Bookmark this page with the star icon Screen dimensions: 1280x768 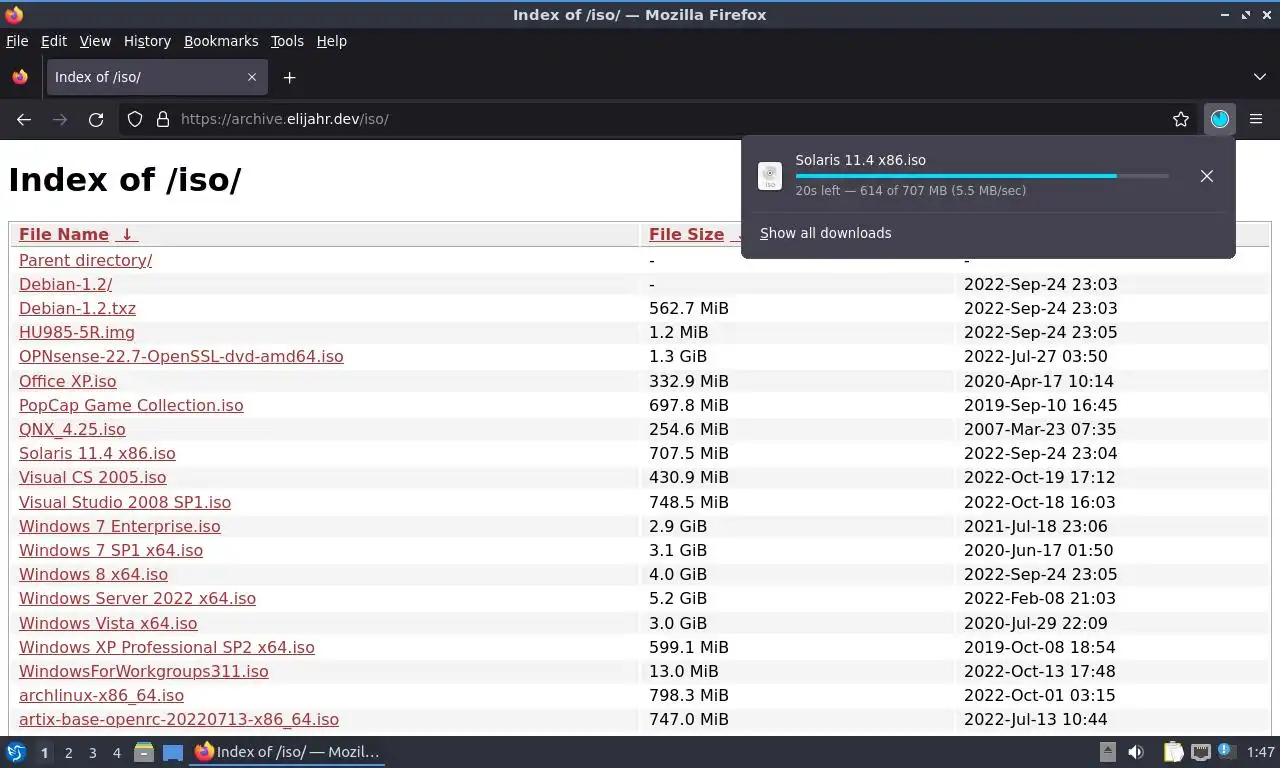click(1181, 119)
